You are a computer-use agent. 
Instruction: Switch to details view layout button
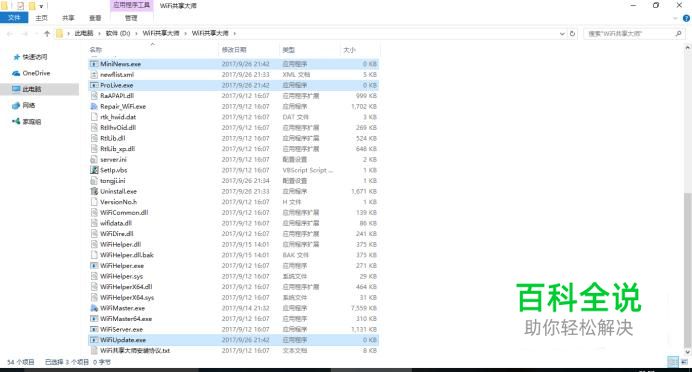[673, 362]
